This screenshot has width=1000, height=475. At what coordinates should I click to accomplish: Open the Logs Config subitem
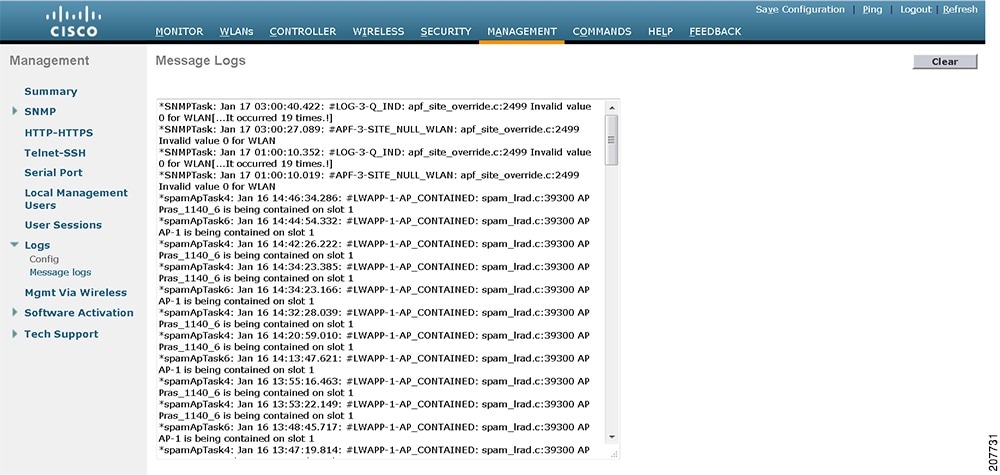click(44, 259)
